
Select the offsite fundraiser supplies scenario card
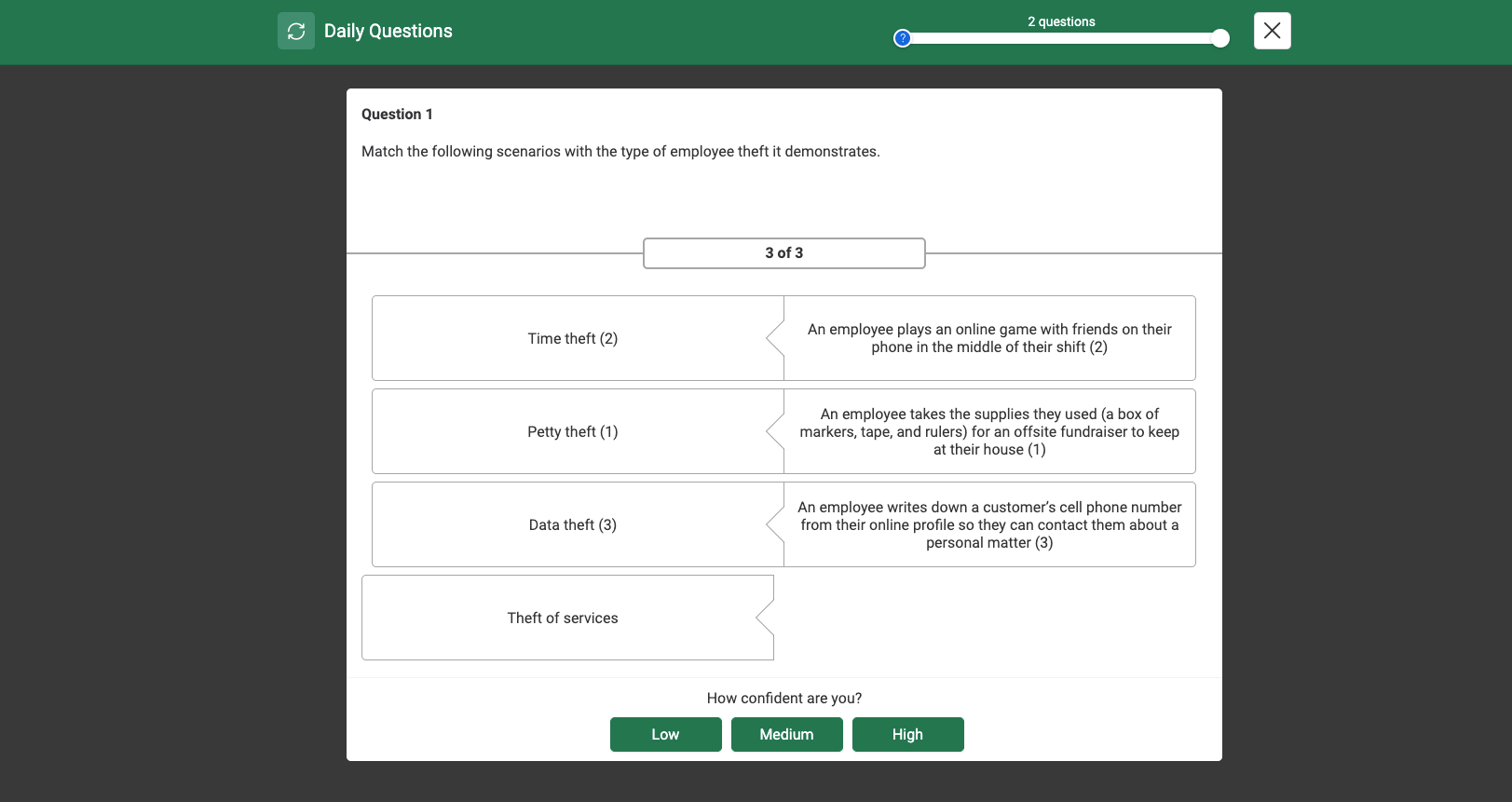[x=989, y=431]
